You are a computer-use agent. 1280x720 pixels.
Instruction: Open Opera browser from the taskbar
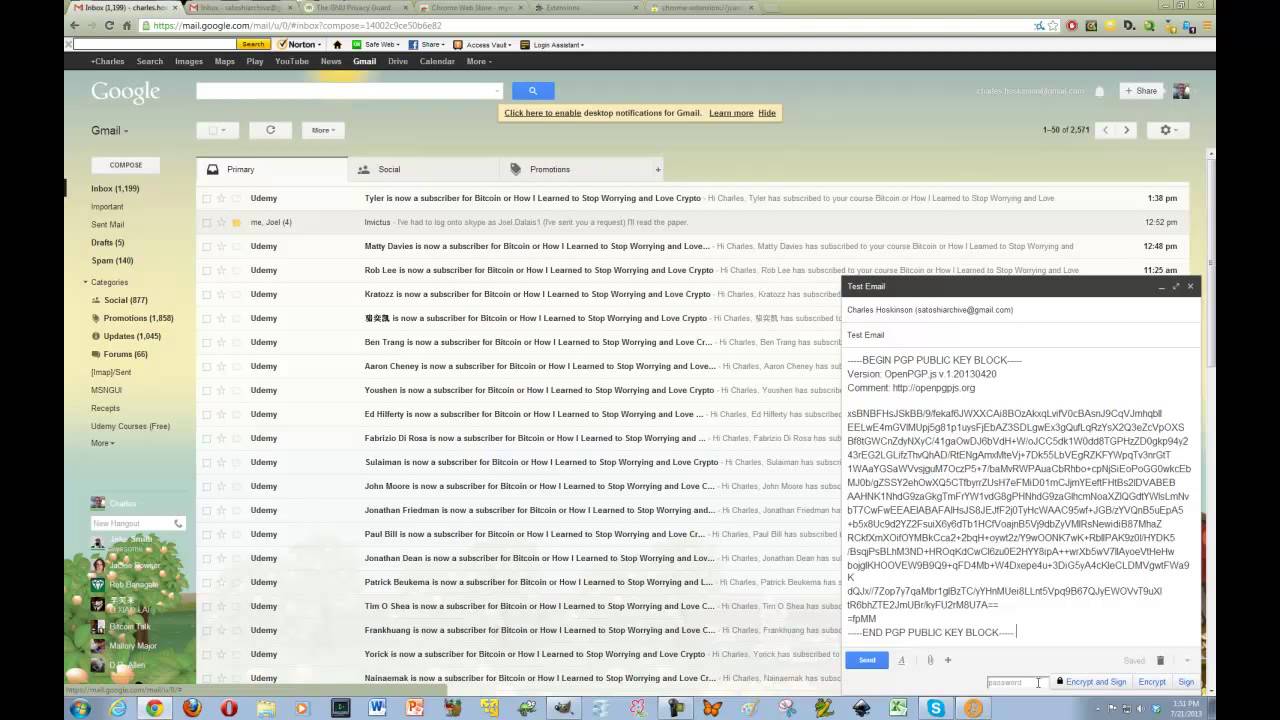[x=229, y=708]
